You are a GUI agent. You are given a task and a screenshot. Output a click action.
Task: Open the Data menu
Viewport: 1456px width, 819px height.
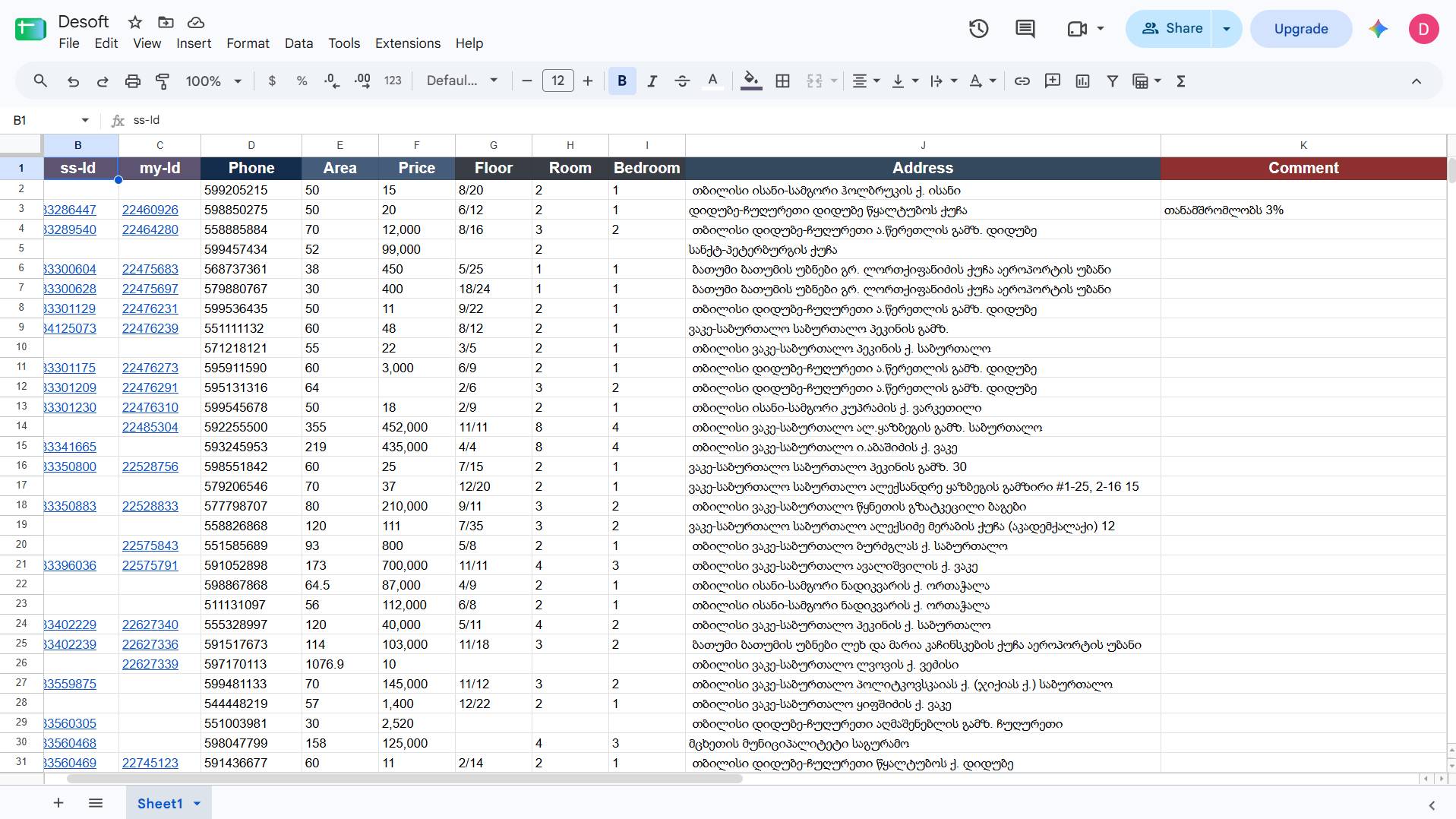[298, 43]
